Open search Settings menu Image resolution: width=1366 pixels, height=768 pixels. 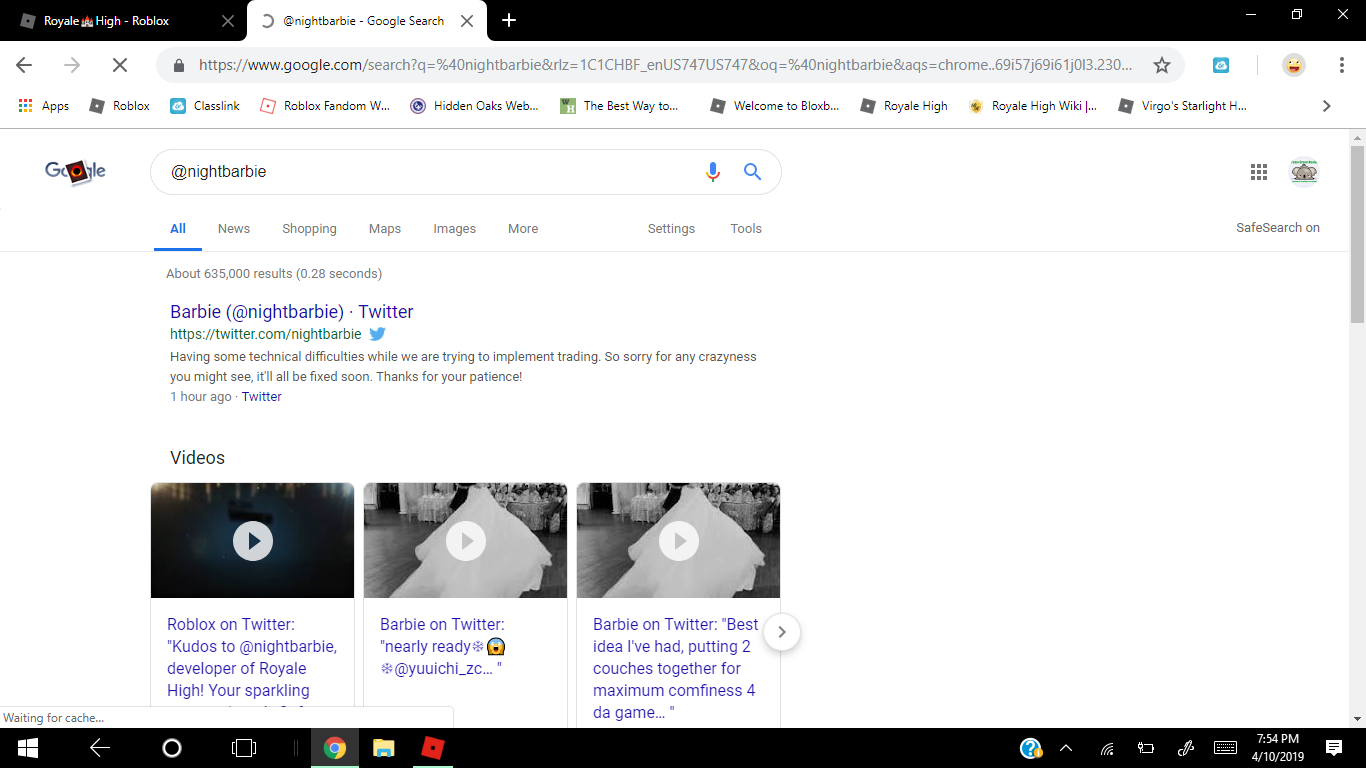click(671, 229)
